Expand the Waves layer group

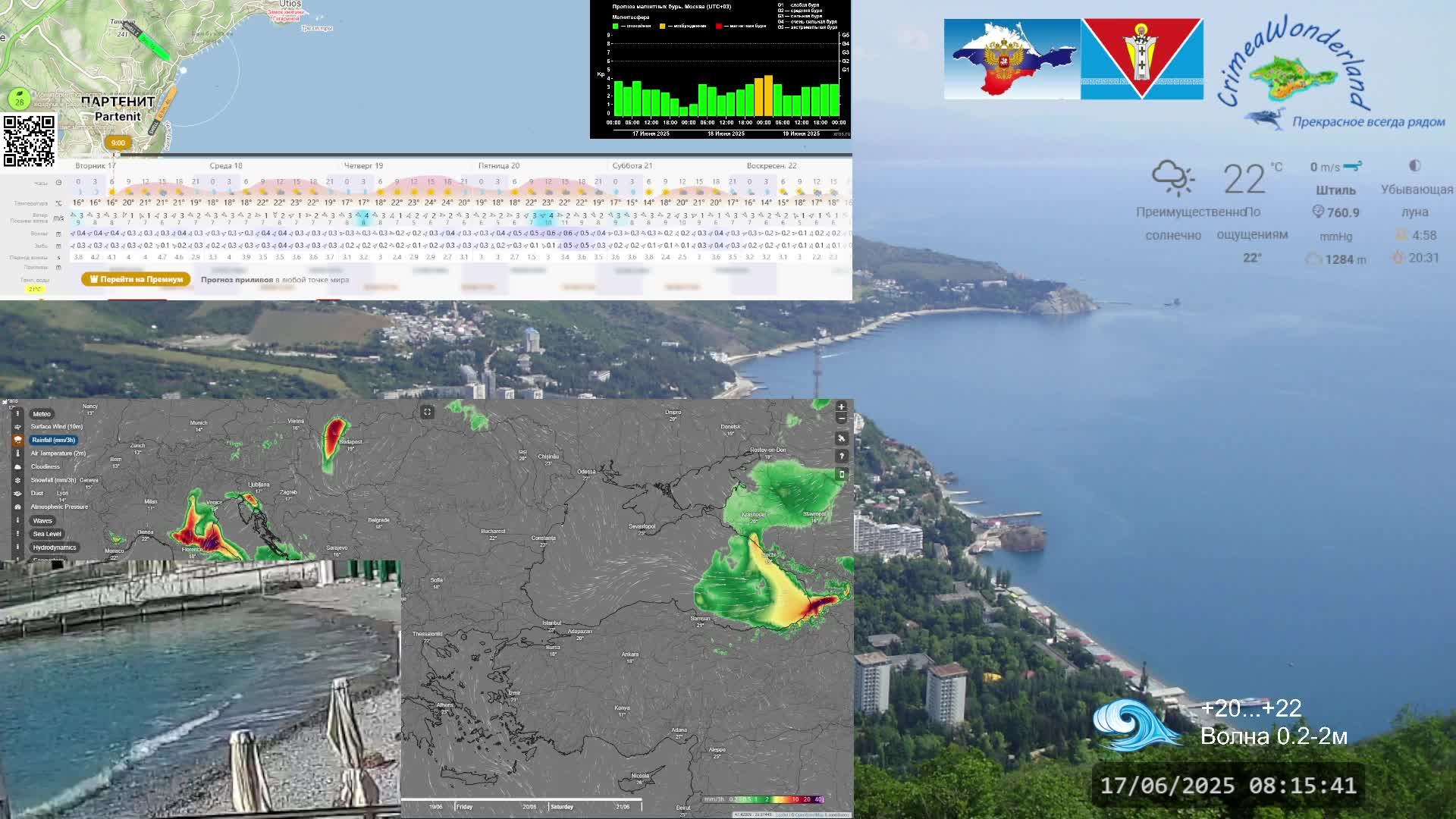pyautogui.click(x=42, y=521)
